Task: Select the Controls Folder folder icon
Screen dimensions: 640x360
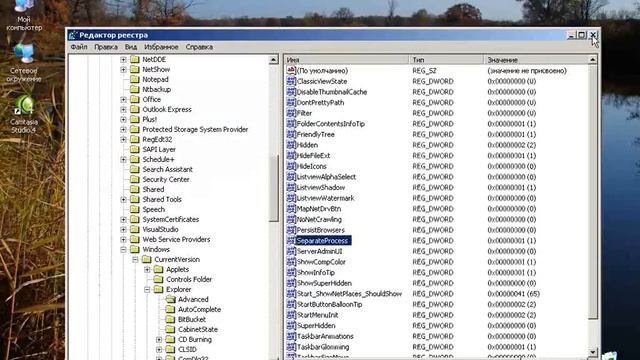Action: pos(158,280)
